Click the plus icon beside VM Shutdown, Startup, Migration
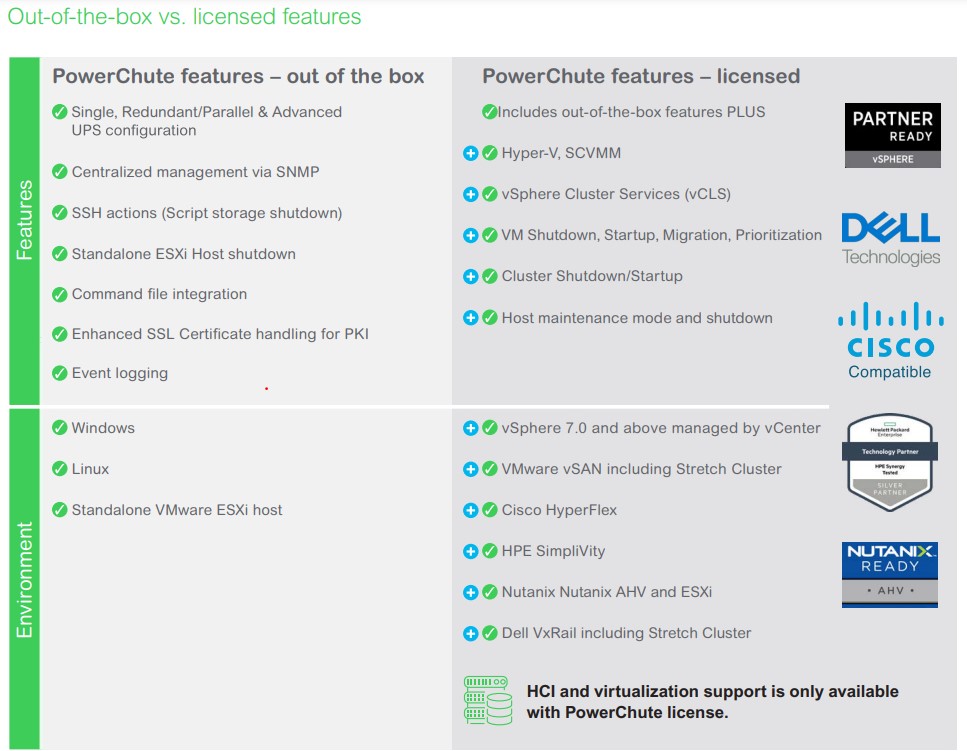 click(471, 236)
